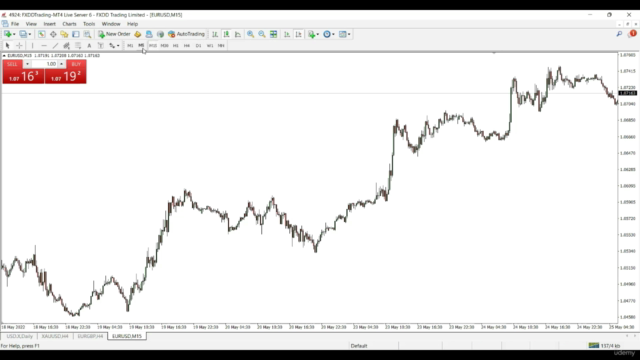Zoom out of the chart
This screenshot has height=360, width=640.
(x=262, y=34)
